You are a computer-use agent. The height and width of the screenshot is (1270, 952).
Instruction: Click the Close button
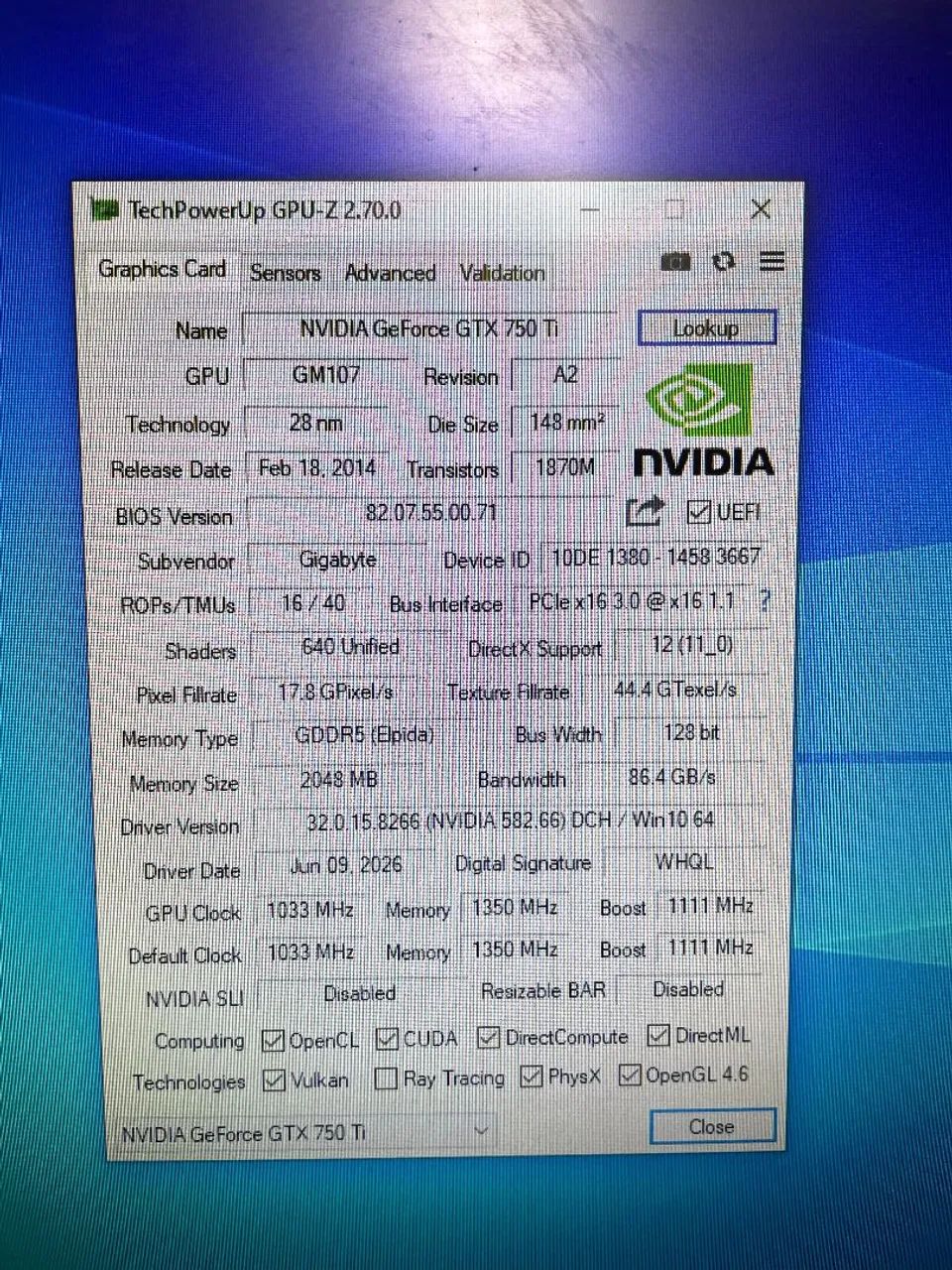click(x=712, y=1127)
